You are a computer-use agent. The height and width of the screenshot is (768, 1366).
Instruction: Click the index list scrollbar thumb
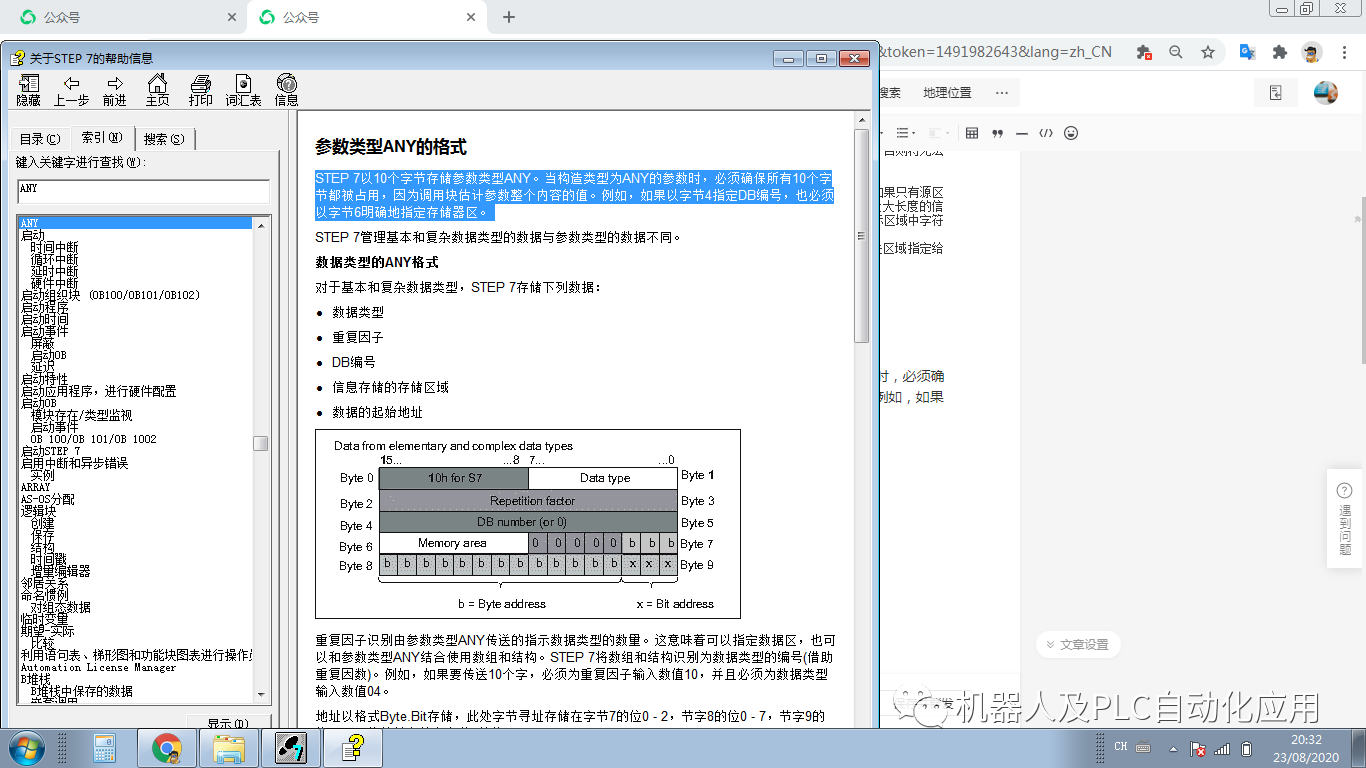[261, 443]
